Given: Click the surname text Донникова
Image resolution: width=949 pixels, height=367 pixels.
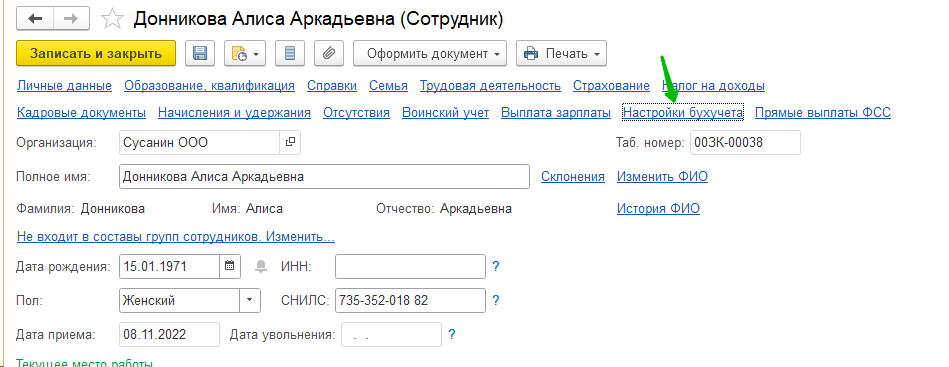Looking at the screenshot, I should pos(113,209).
